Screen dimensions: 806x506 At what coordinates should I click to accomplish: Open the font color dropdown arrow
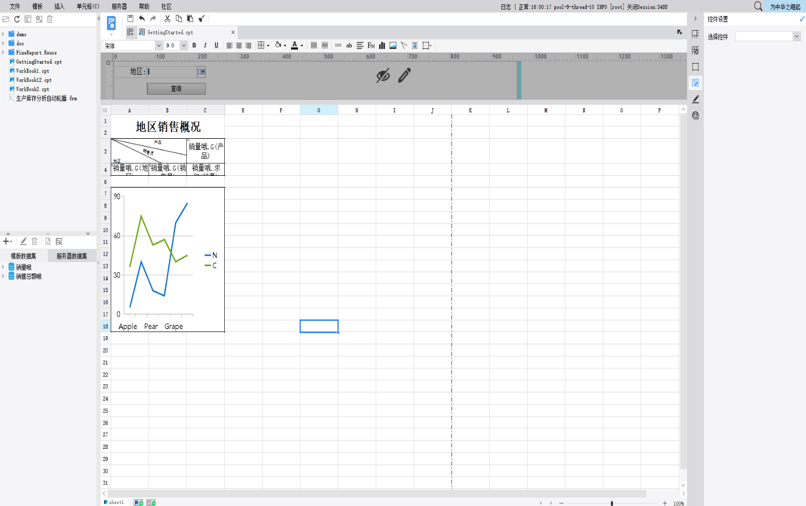tap(302, 46)
